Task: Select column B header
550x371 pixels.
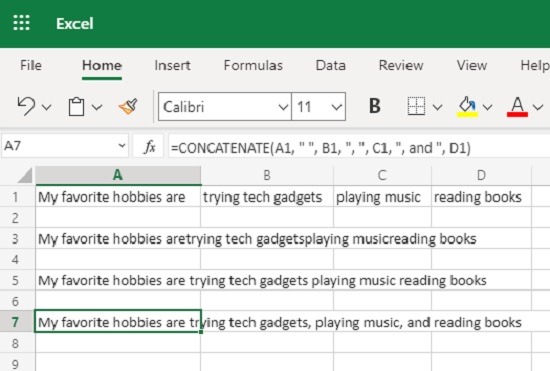Action: point(267,175)
